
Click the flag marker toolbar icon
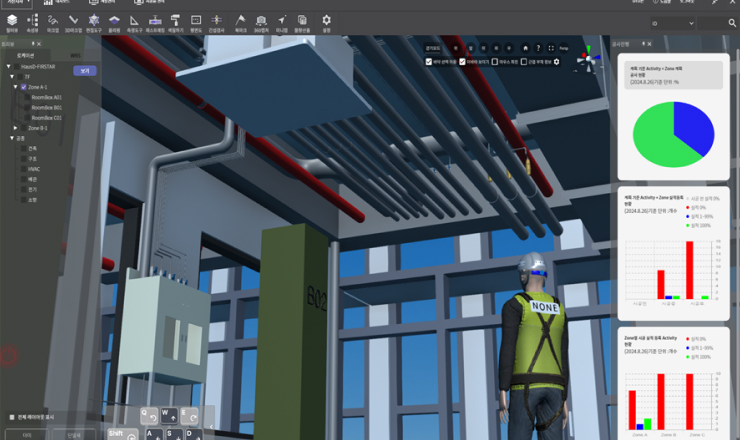click(240, 20)
